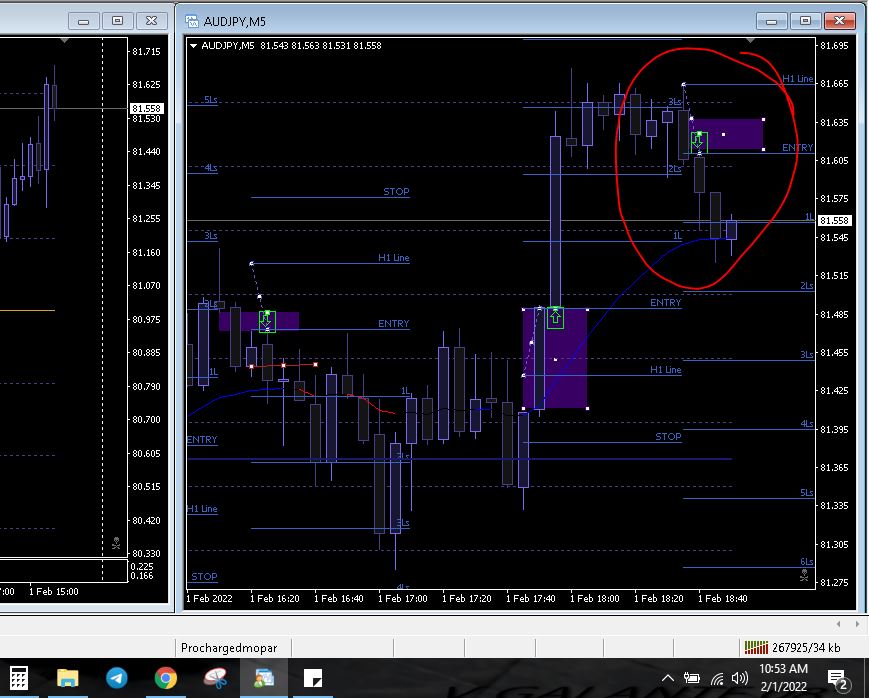
Task: Click the green down-arrow sell marker near 16:20
Action: (267, 322)
